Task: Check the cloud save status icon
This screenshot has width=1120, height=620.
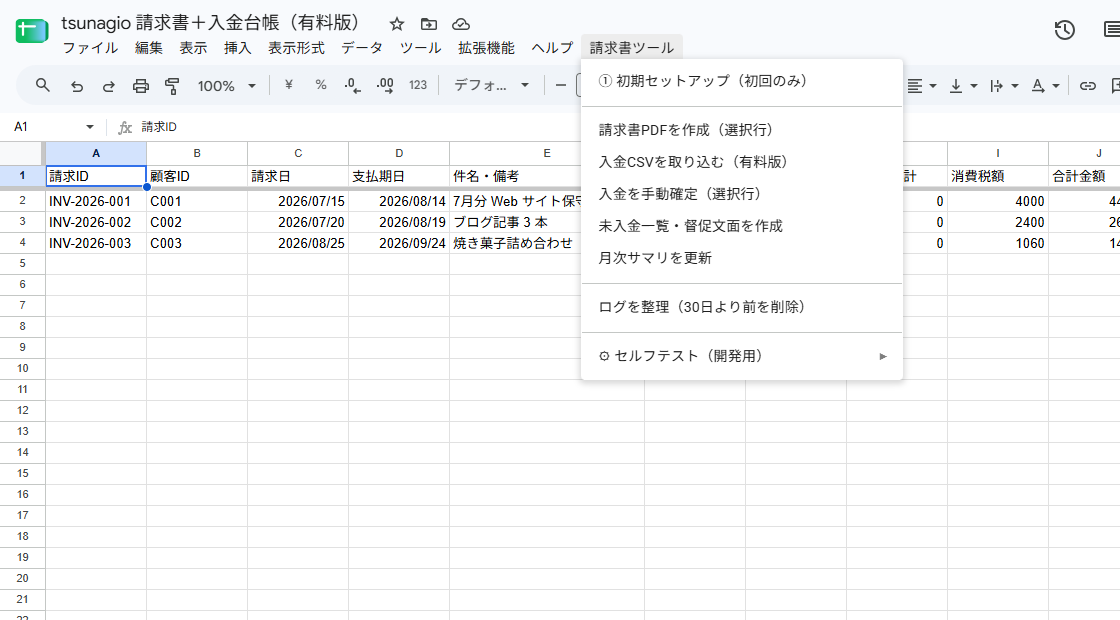Action: point(461,24)
